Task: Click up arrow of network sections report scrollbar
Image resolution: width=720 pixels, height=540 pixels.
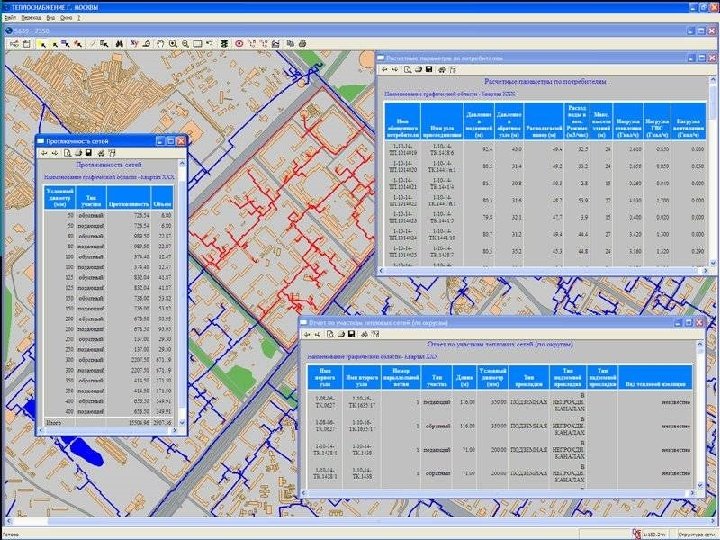Action: pyautogui.click(x=700, y=344)
